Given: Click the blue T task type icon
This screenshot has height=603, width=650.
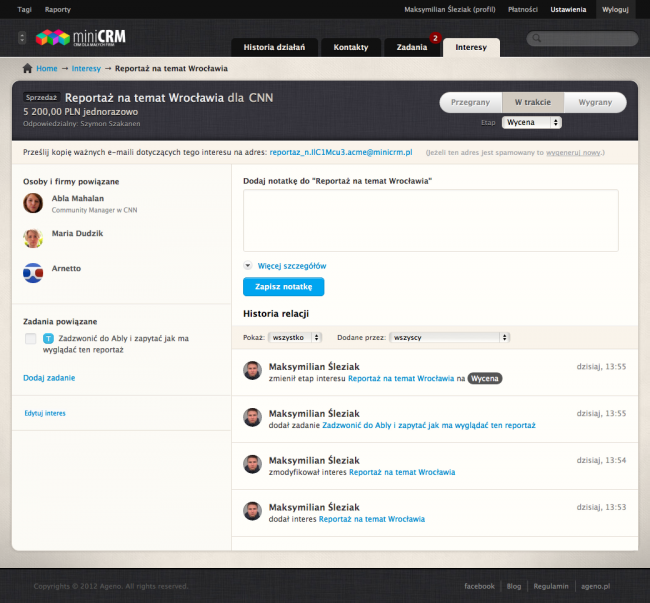Looking at the screenshot, I should click(49, 339).
